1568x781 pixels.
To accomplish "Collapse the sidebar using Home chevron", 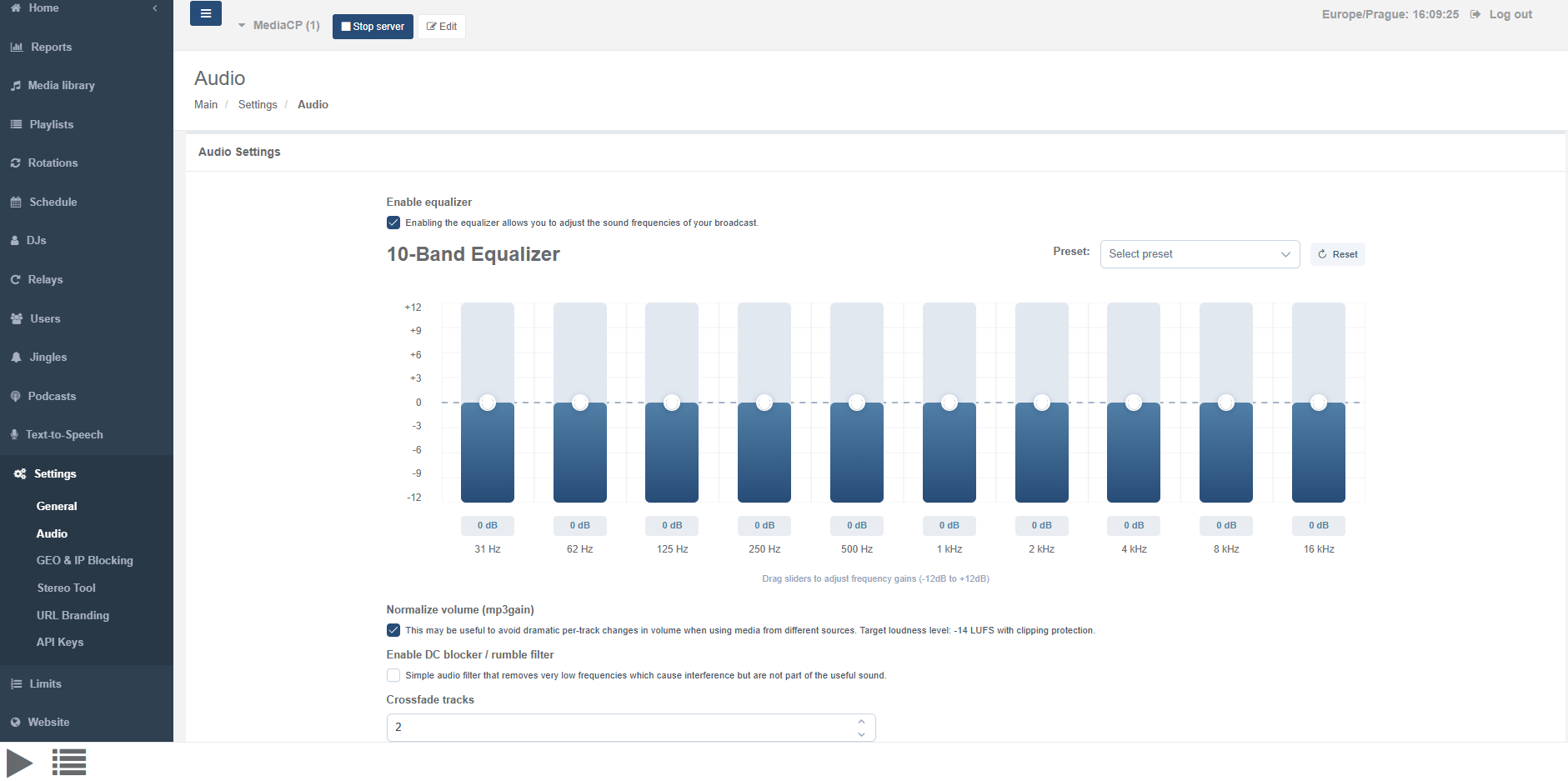I will coord(155,8).
